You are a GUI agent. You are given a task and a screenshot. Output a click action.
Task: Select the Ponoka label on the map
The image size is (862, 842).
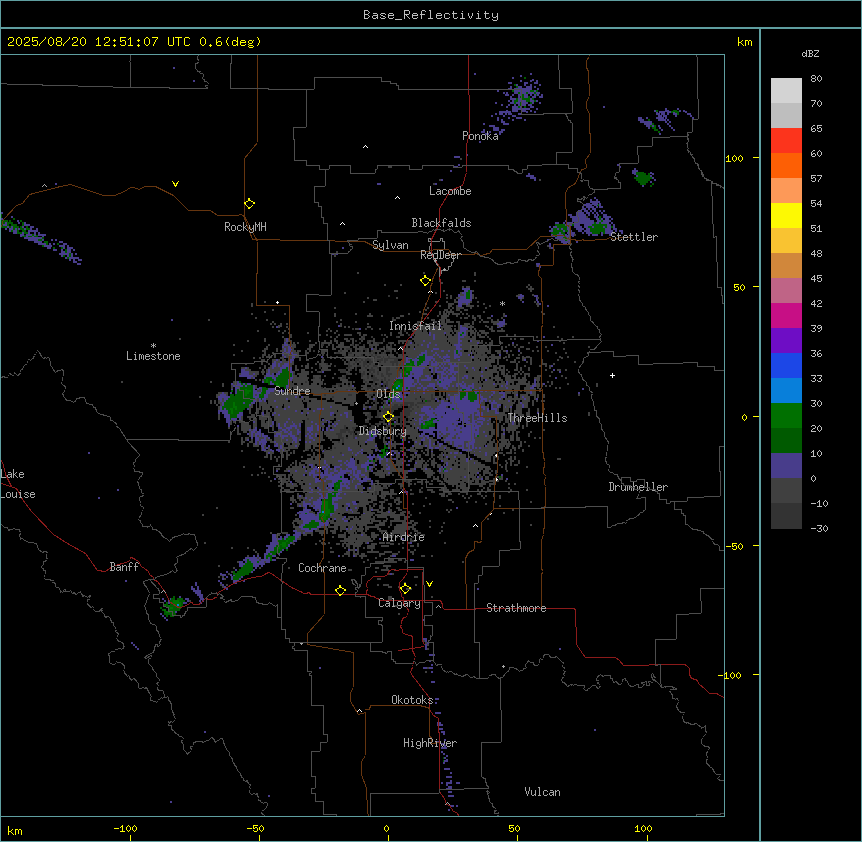[x=480, y=136]
